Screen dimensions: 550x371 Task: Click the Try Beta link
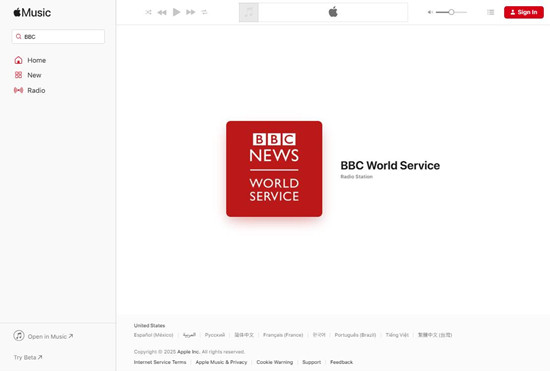[28, 357]
